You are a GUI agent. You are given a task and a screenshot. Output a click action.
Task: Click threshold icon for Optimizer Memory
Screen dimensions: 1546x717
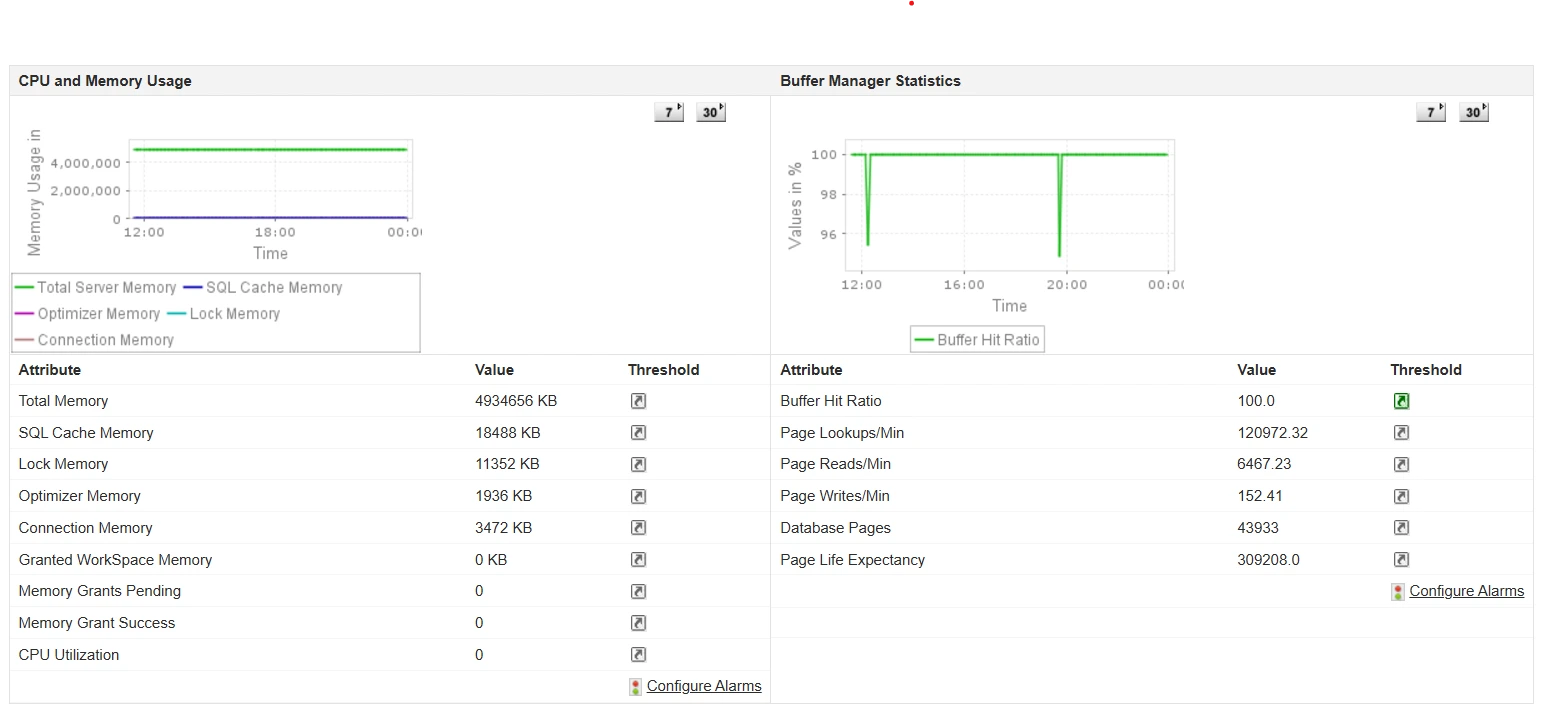tap(638, 496)
